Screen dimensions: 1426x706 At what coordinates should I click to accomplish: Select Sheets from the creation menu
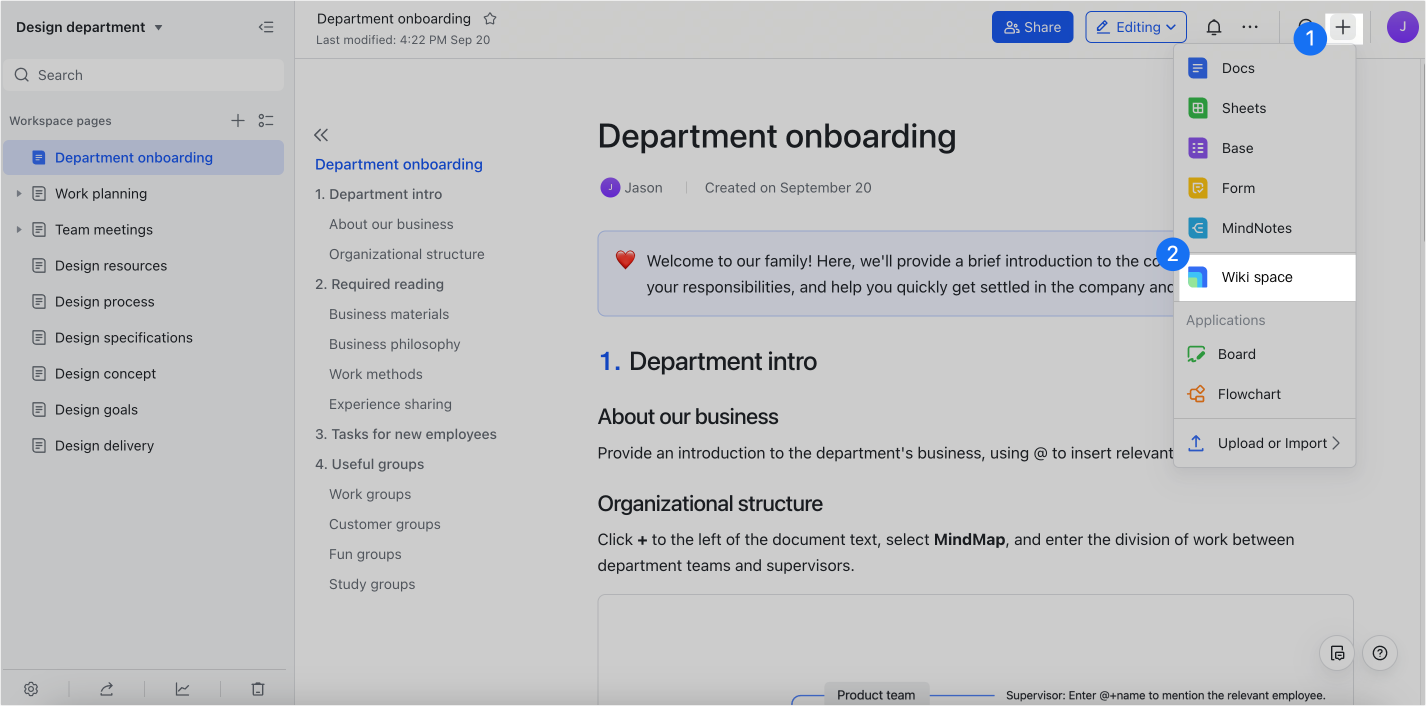(x=1243, y=107)
